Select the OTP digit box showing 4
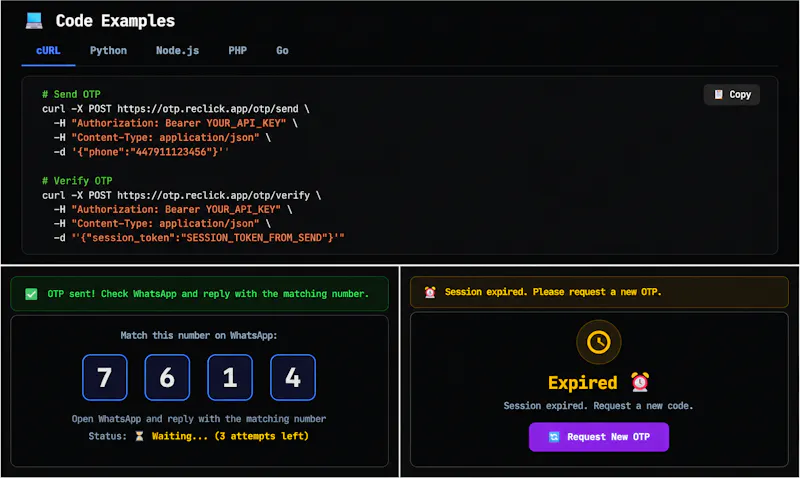 [x=293, y=378]
